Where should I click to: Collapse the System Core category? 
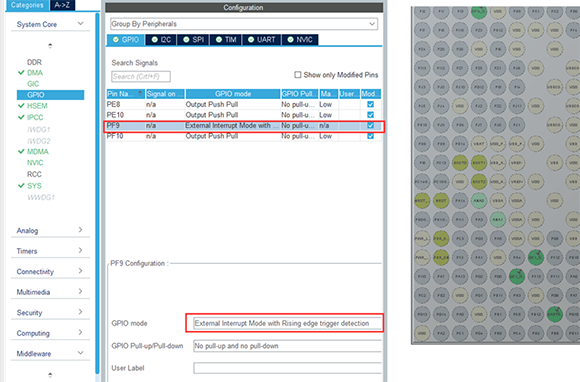coord(80,24)
